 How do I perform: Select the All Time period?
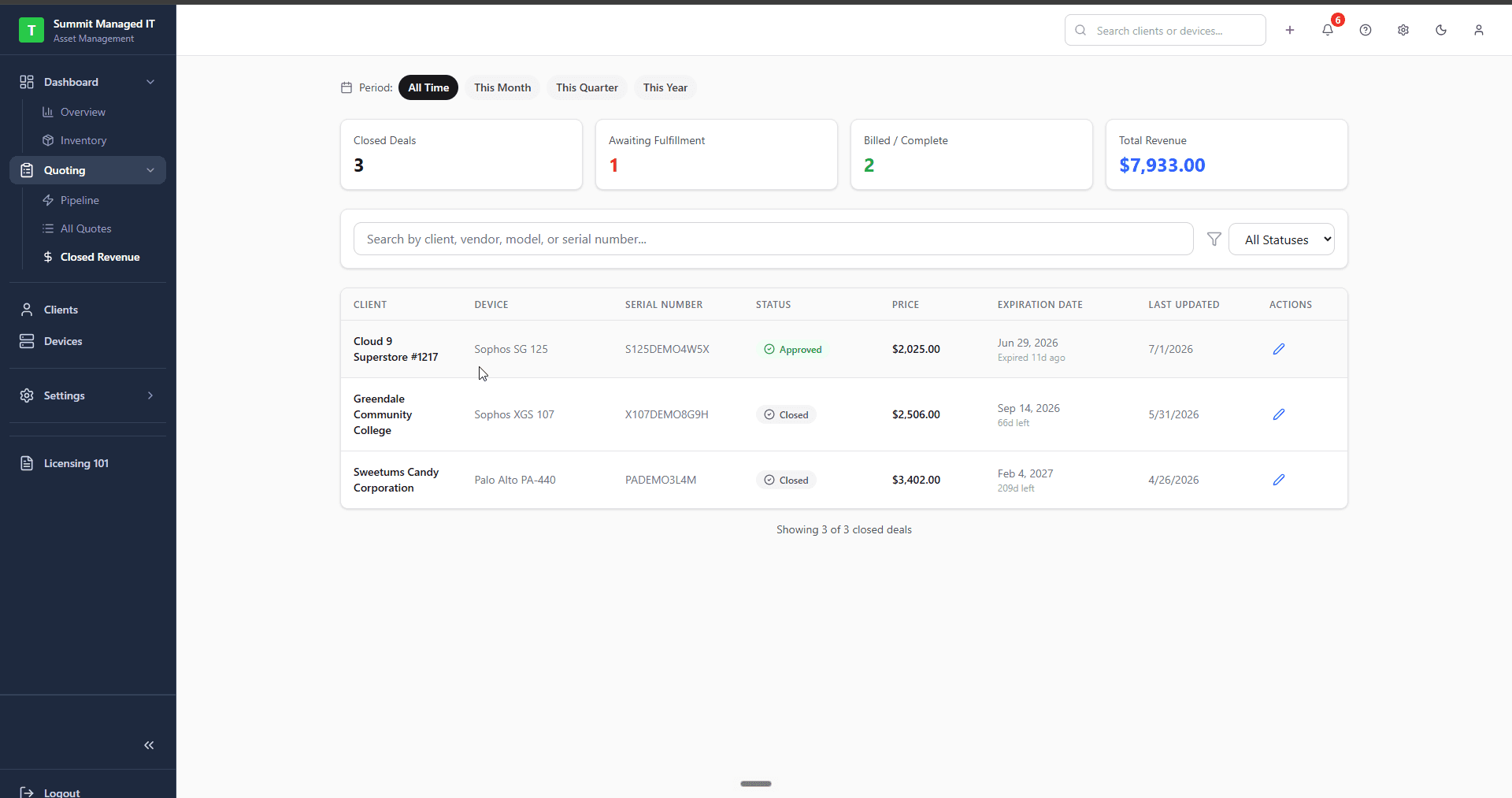point(428,87)
